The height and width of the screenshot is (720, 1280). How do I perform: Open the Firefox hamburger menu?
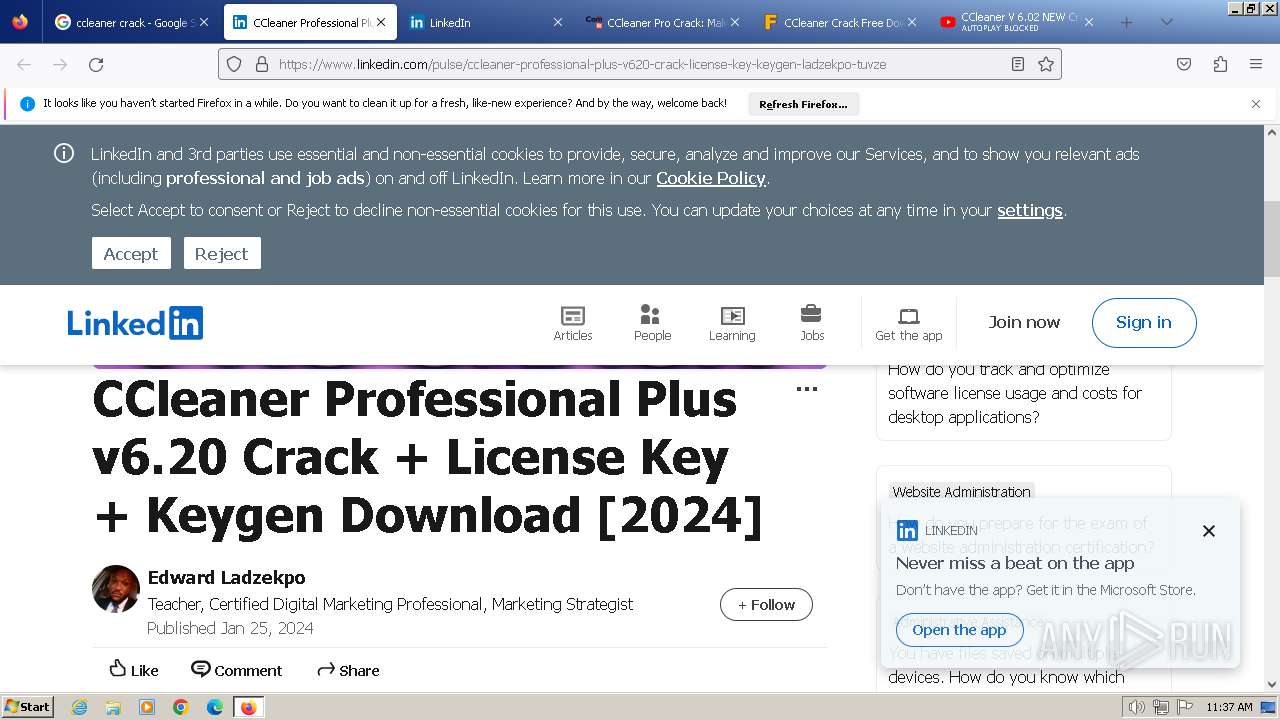[x=1256, y=64]
